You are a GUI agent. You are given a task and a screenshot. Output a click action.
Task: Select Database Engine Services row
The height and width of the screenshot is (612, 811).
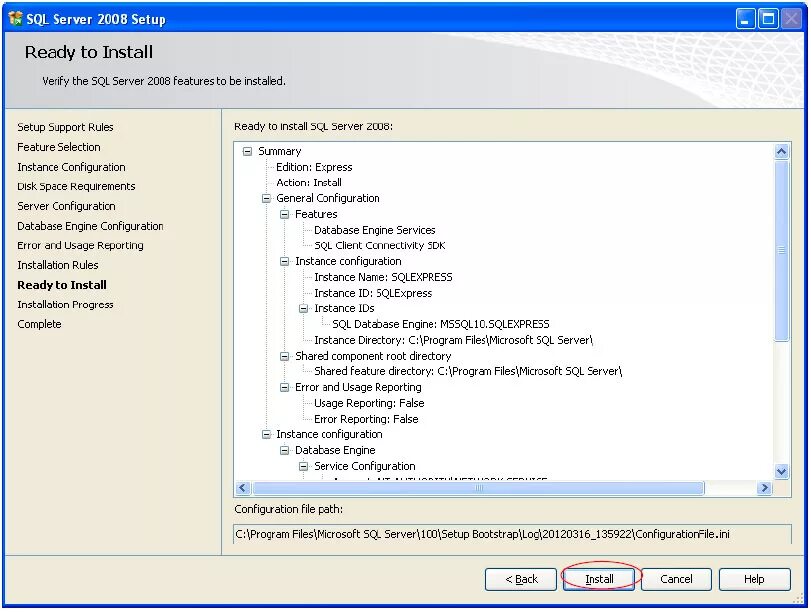(x=374, y=230)
